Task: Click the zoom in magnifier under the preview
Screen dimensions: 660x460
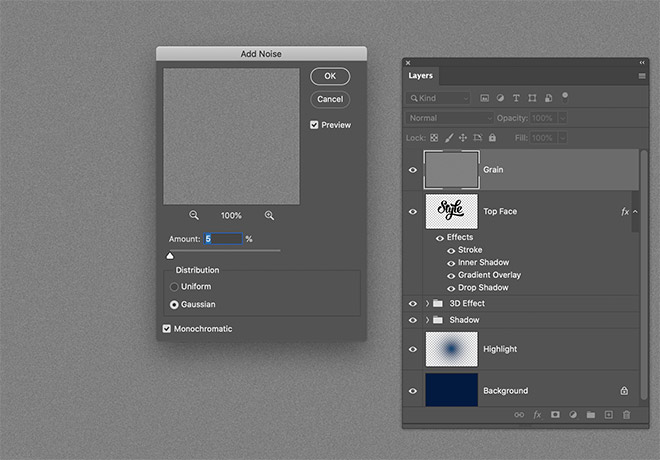Action: click(269, 215)
